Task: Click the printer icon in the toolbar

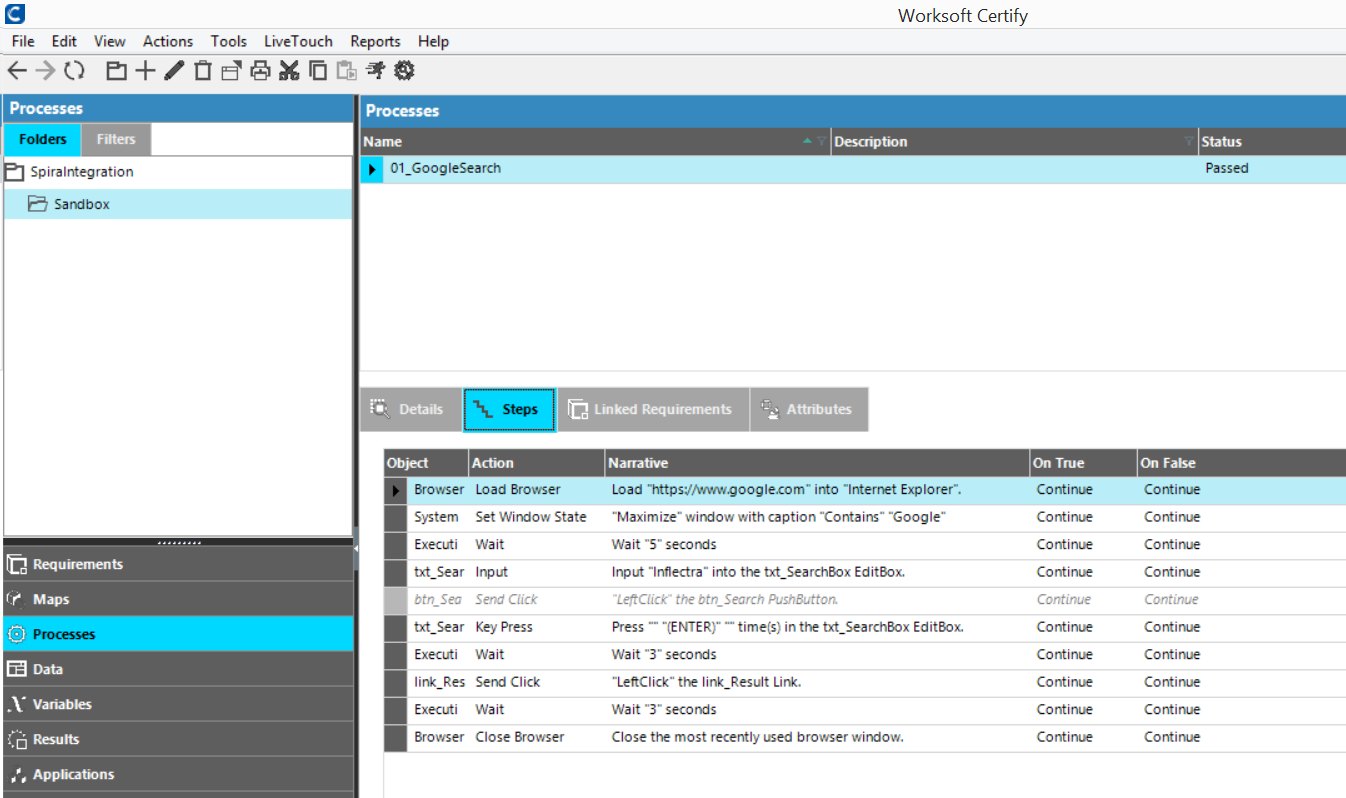Action: point(260,70)
